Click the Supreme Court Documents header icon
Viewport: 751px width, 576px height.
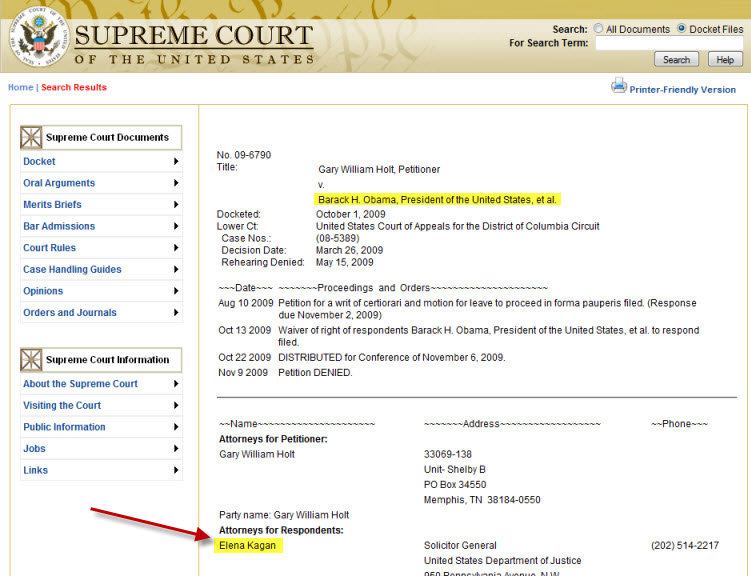pos(31,137)
